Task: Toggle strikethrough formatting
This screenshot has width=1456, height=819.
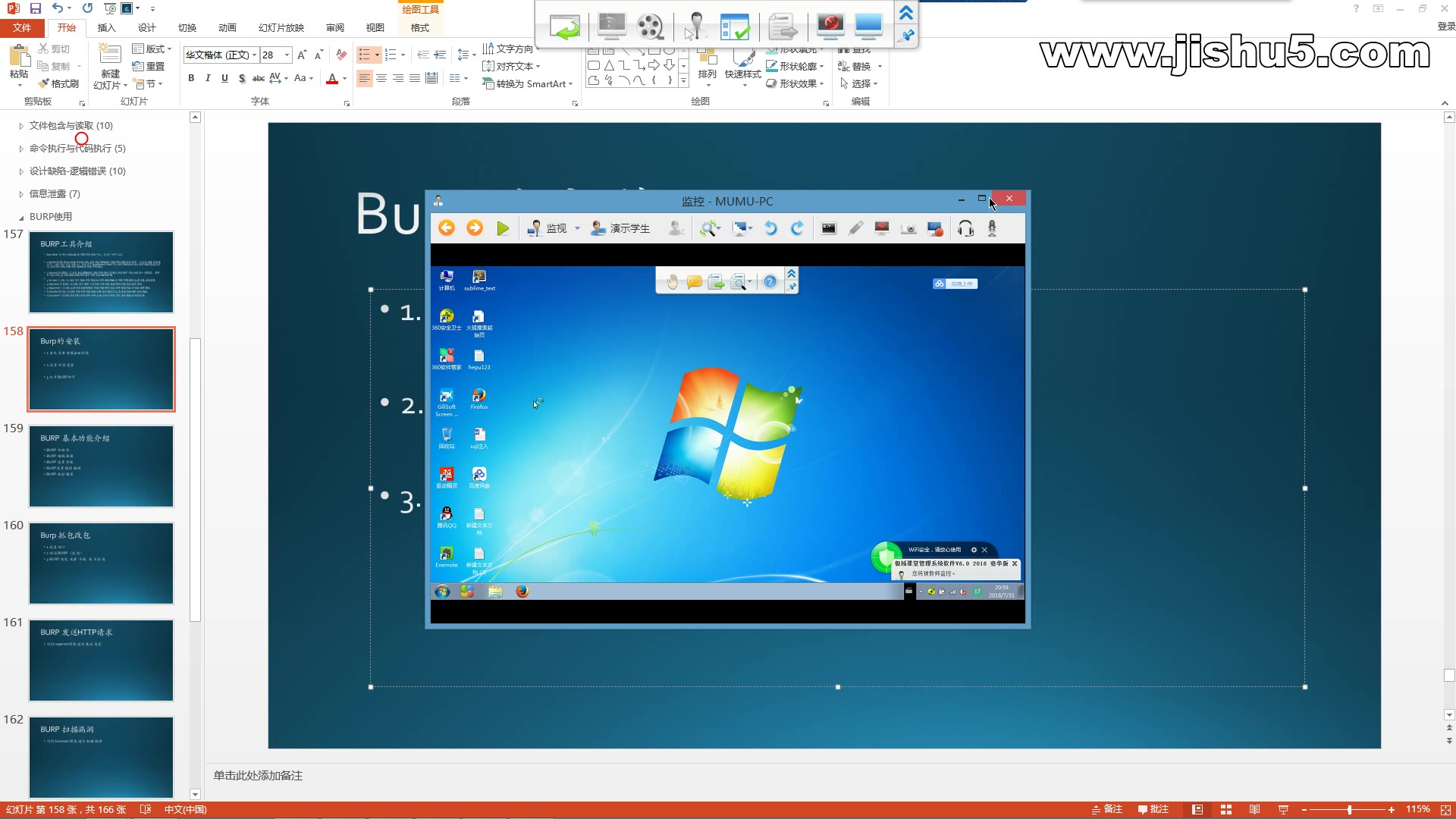Action: (259, 78)
